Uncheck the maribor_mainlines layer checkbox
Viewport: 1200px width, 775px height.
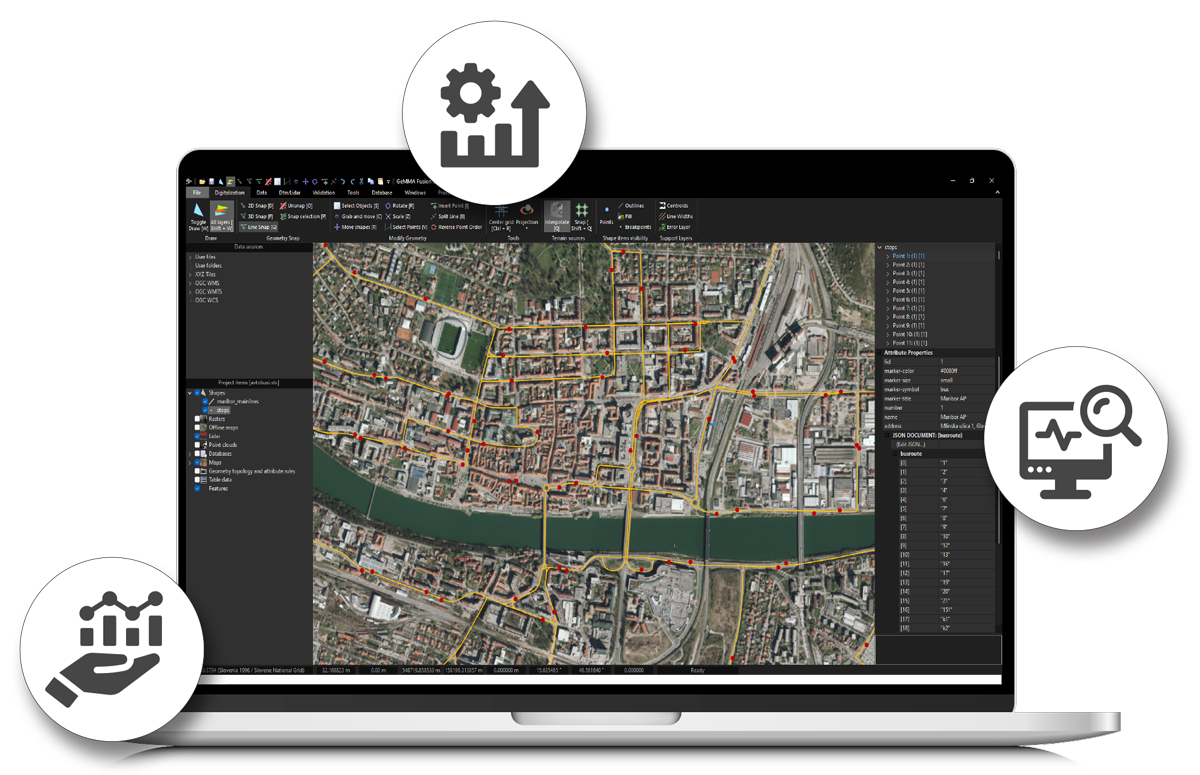(x=207, y=401)
